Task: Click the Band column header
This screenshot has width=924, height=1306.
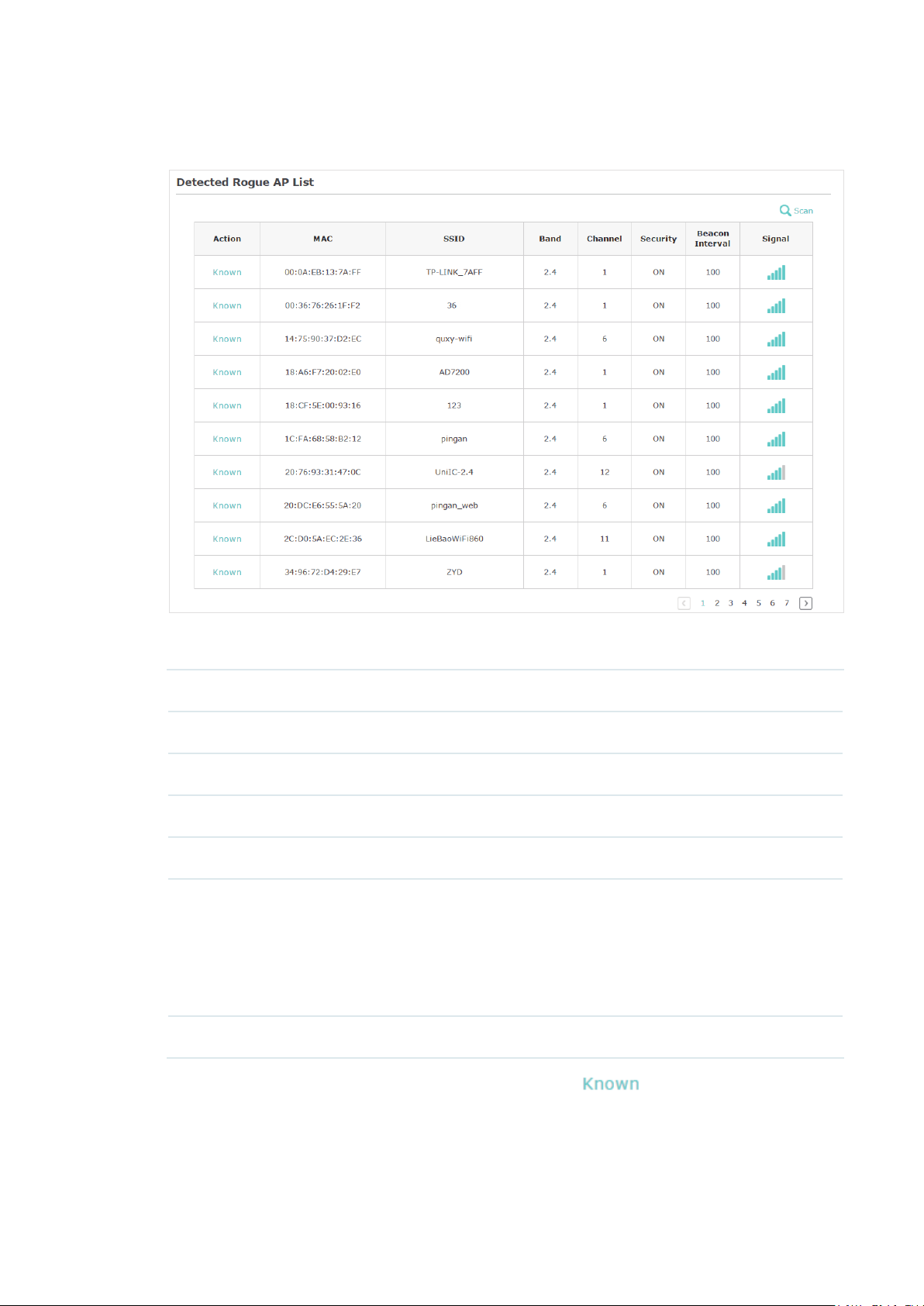Action: 550,239
